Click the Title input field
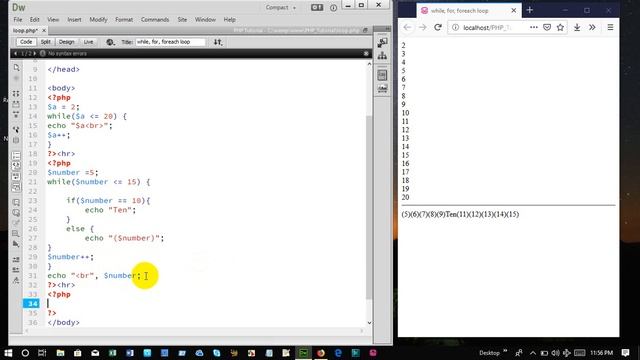 click(x=171, y=42)
